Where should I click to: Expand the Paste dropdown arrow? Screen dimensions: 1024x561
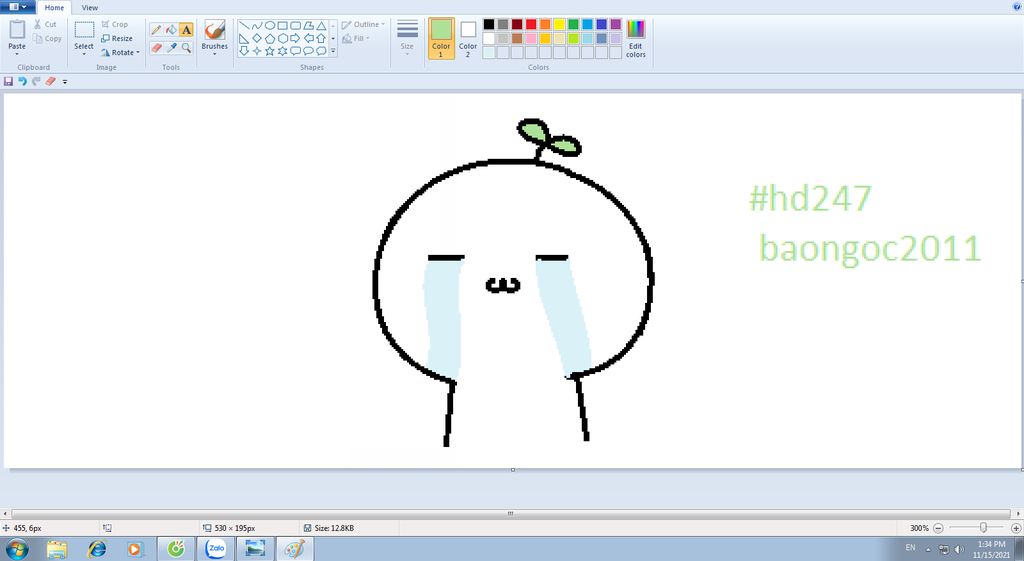tap(17, 54)
